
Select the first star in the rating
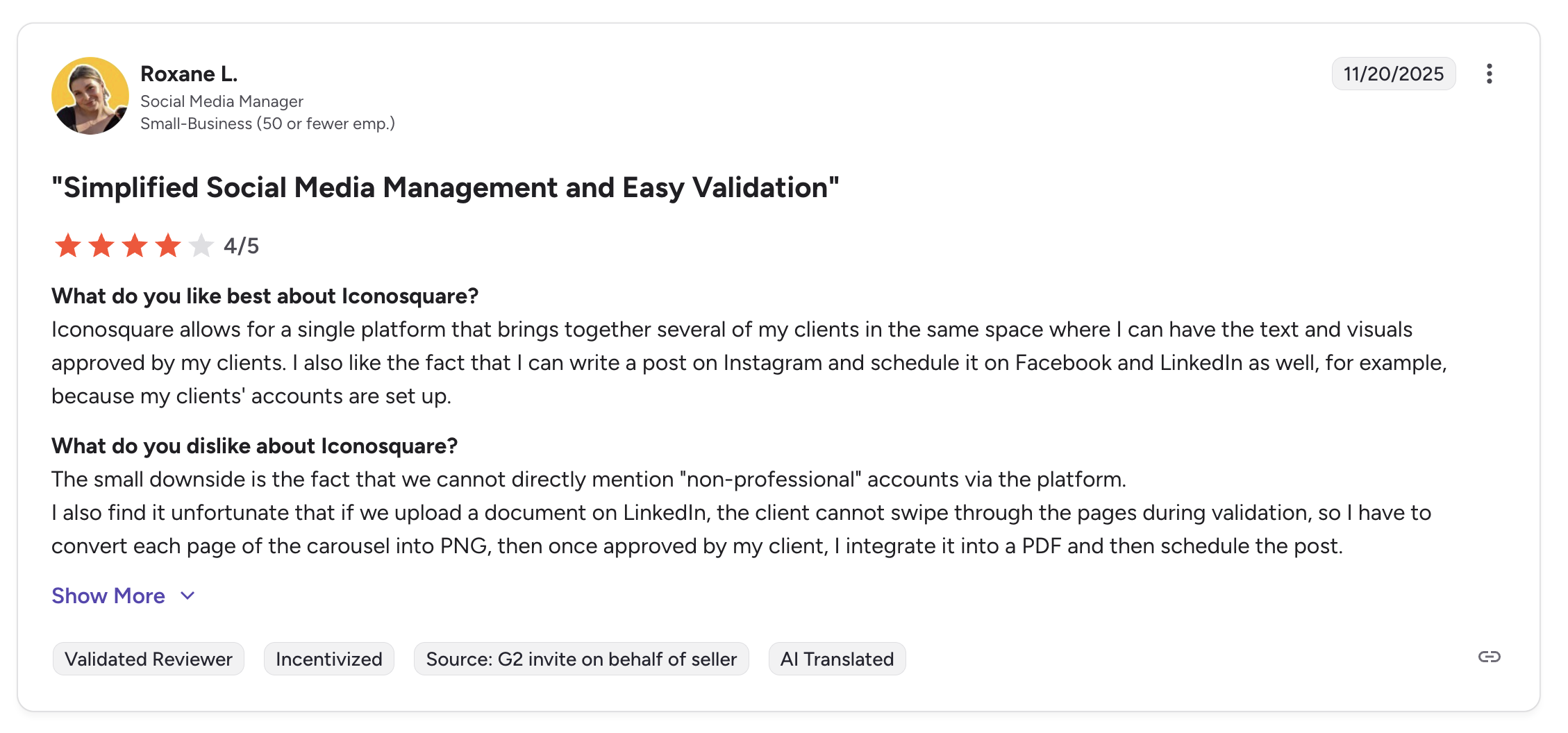pos(68,245)
